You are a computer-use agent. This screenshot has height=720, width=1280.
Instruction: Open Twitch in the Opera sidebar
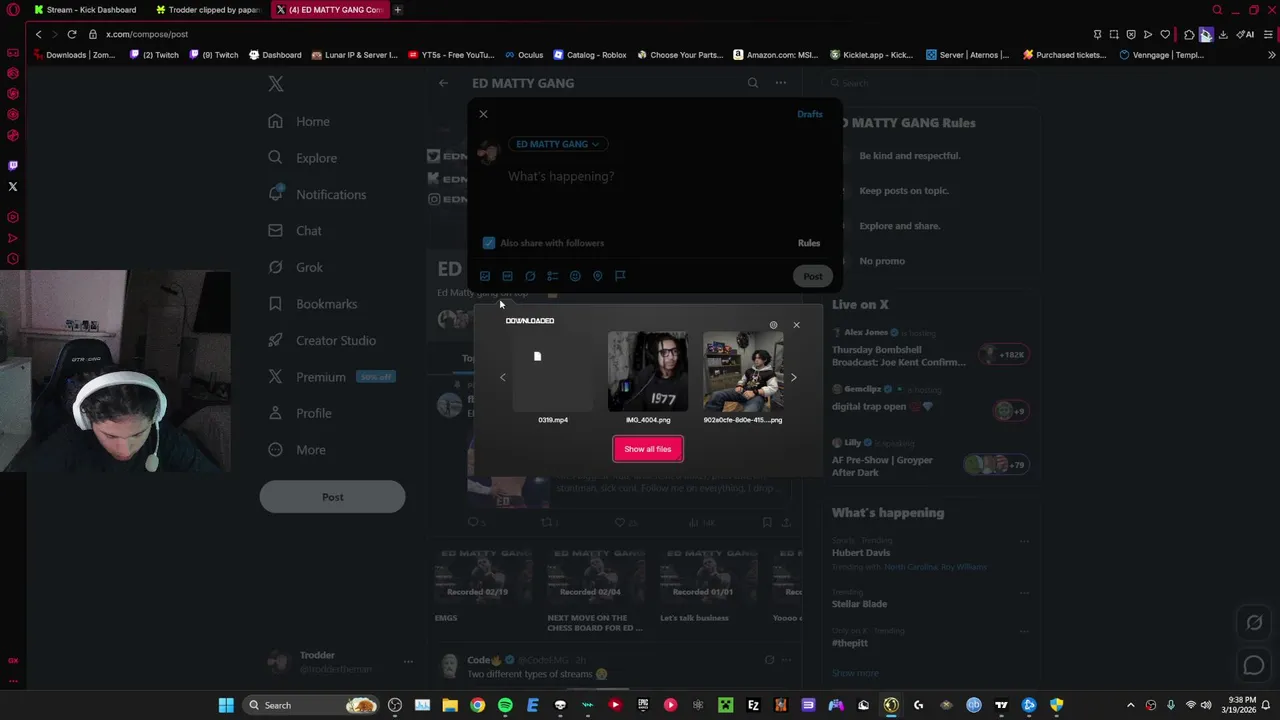click(x=13, y=166)
